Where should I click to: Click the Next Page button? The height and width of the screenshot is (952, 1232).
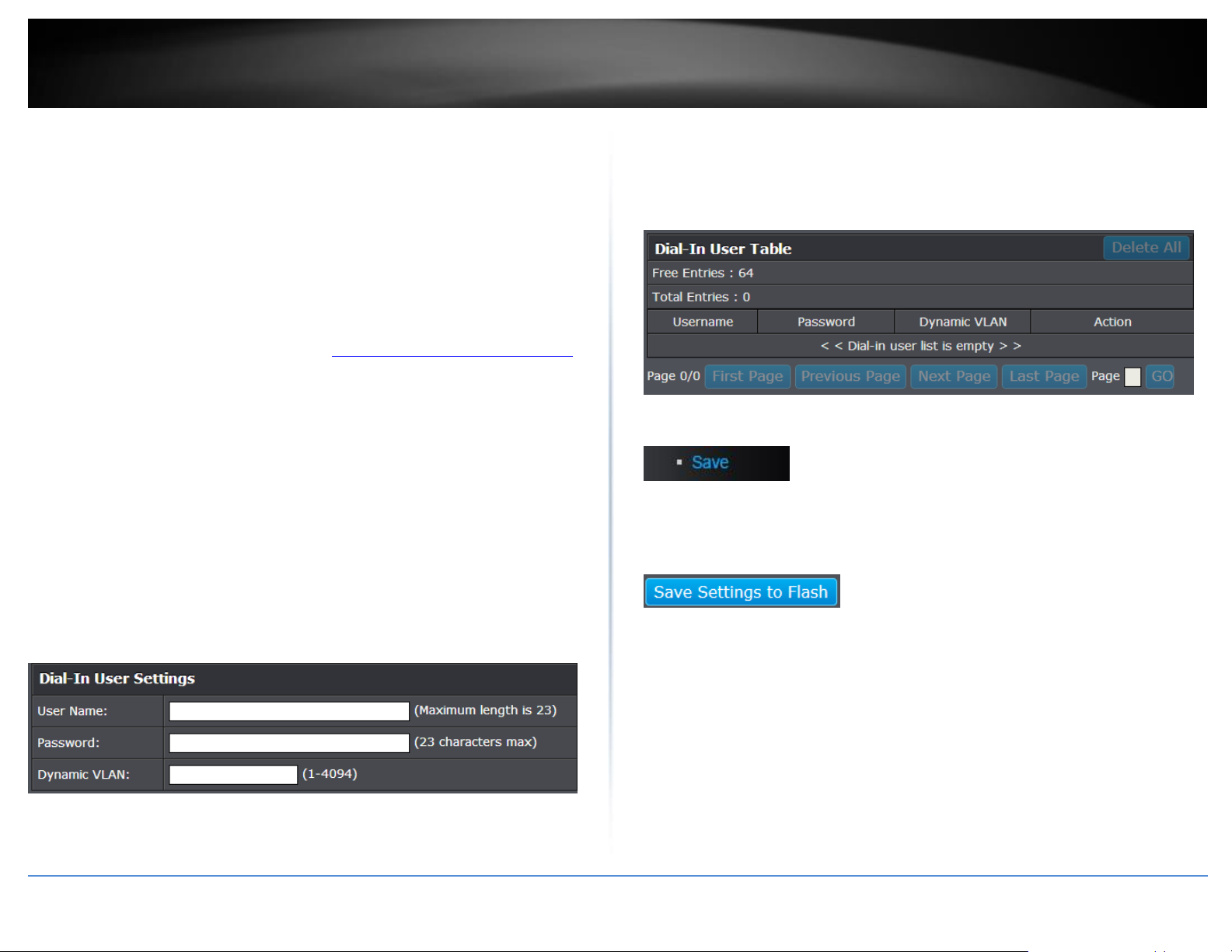(x=954, y=377)
